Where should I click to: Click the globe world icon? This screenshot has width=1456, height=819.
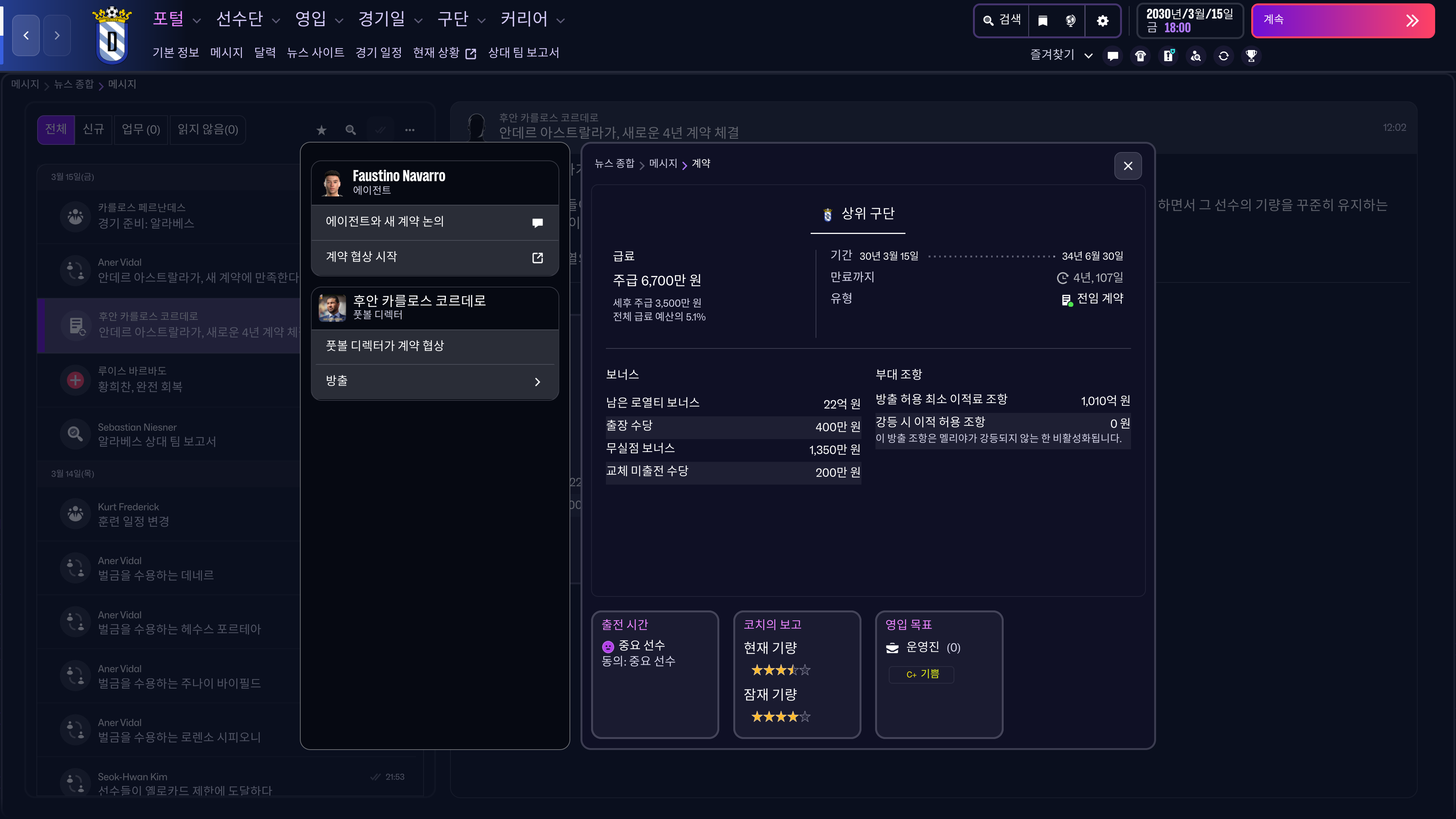coord(1070,21)
